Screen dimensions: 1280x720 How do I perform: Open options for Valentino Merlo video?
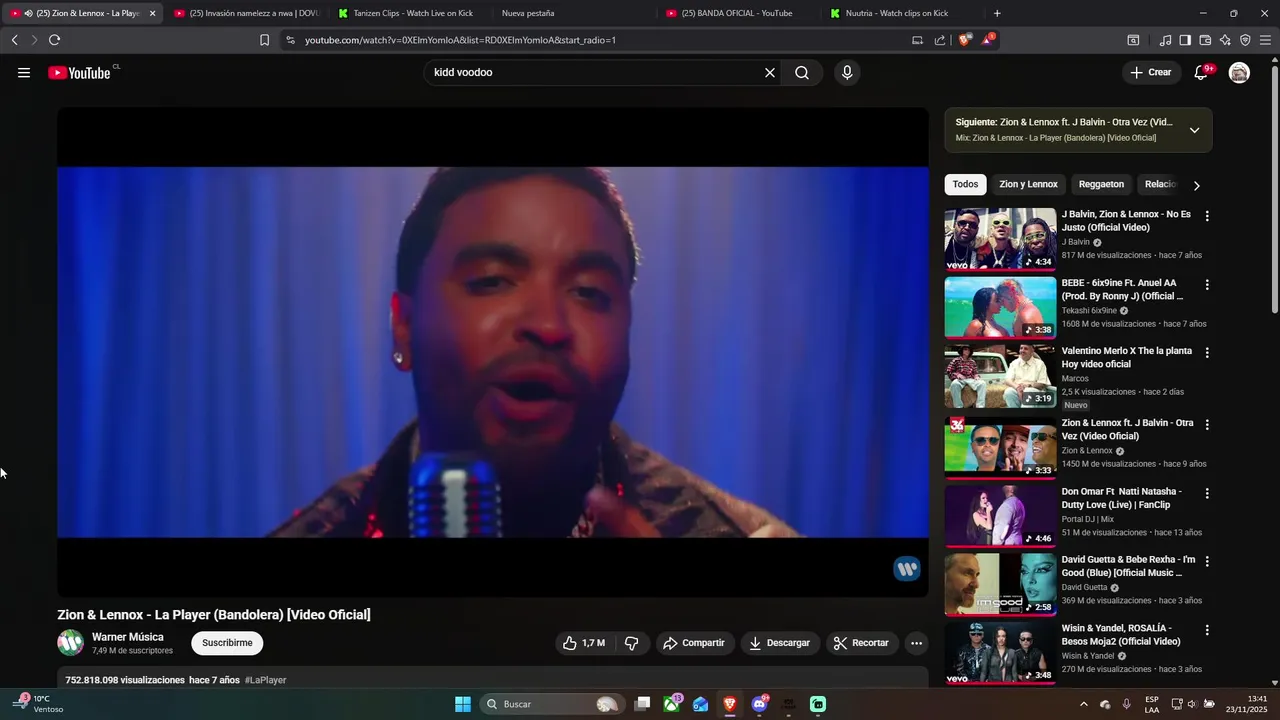click(1207, 353)
